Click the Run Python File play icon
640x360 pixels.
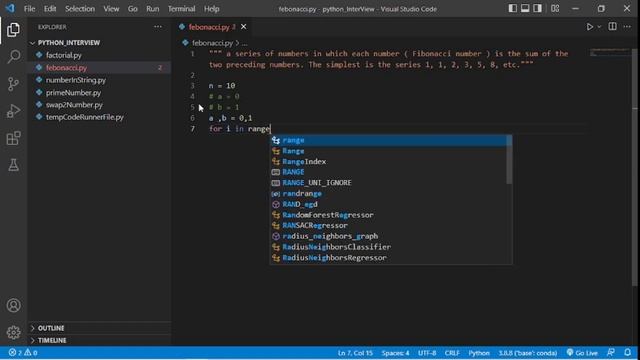[x=589, y=27]
